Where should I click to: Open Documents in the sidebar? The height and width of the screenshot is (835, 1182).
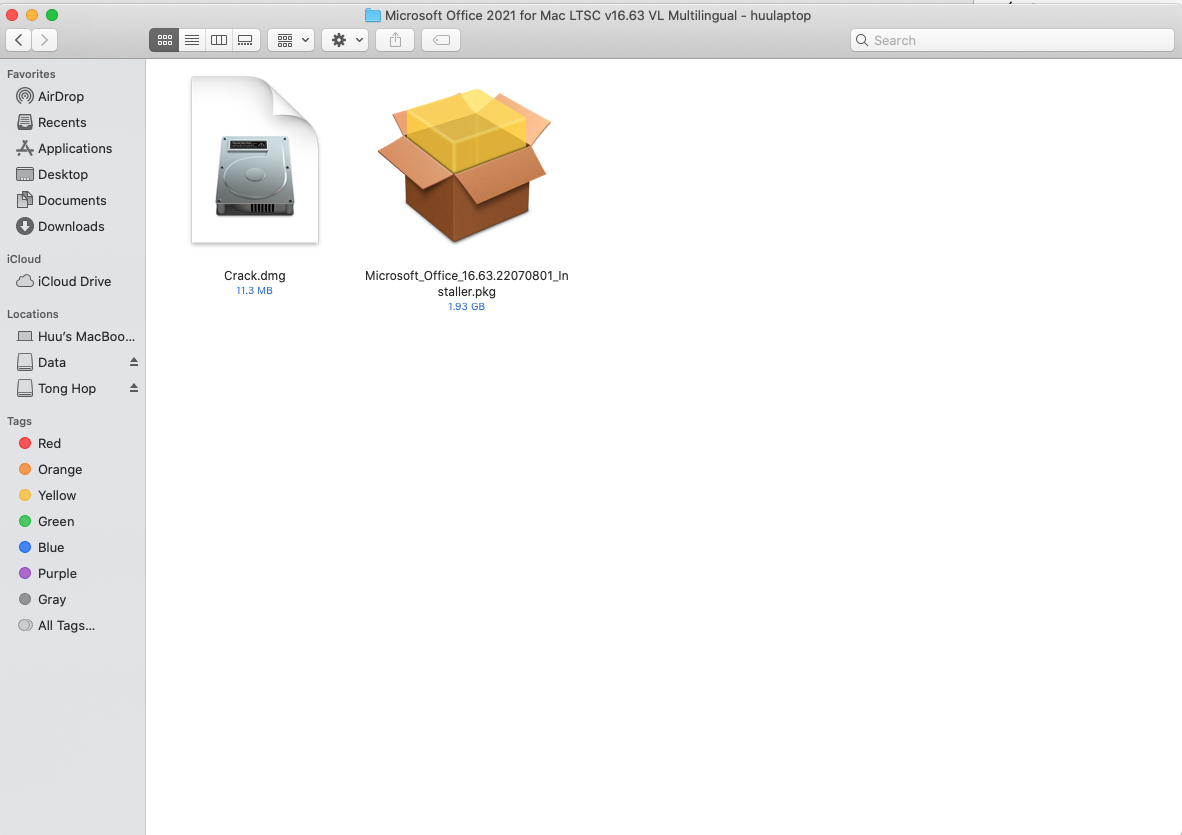click(x=72, y=200)
